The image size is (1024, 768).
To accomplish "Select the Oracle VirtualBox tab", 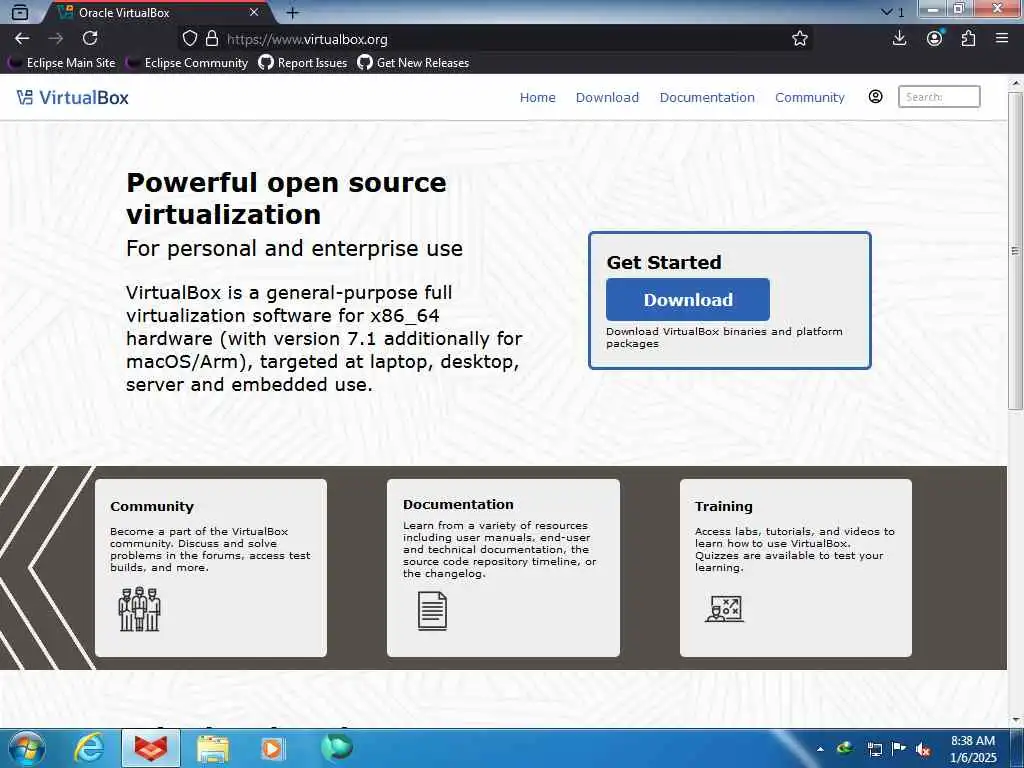I will 157,12.
